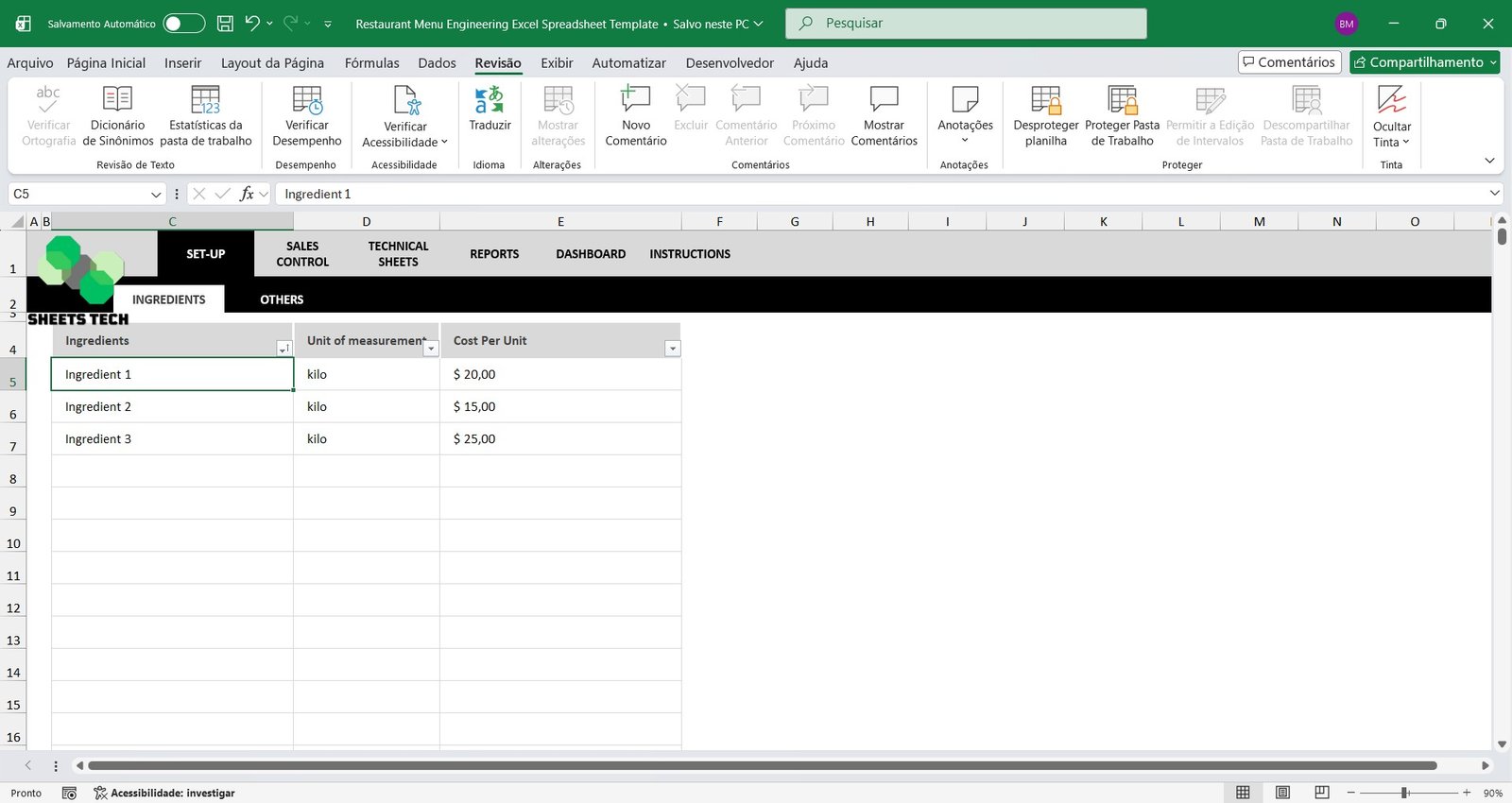Viewport: 1512px width, 803px height.
Task: Open the Cost Per Unit filter dropdown
Action: click(672, 349)
